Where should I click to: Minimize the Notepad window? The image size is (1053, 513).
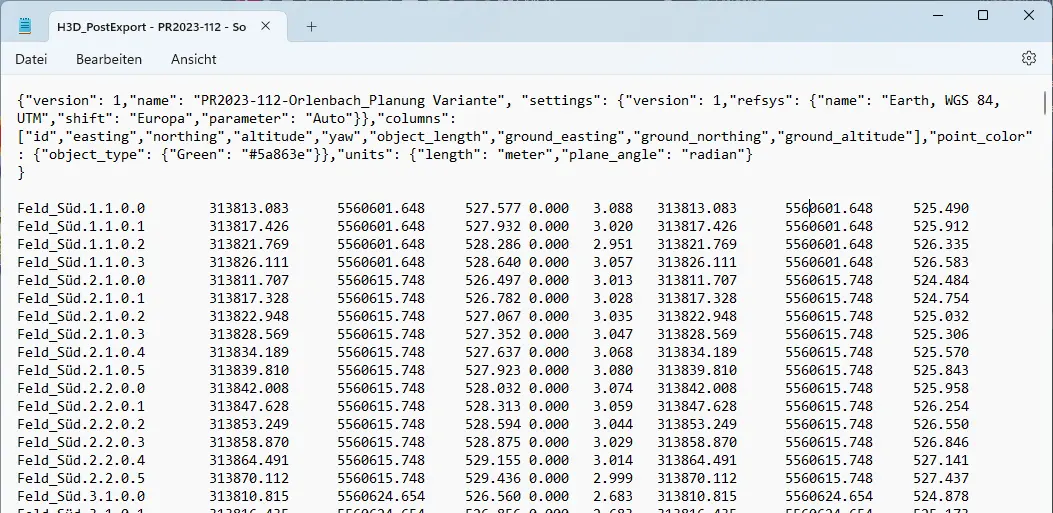[937, 15]
